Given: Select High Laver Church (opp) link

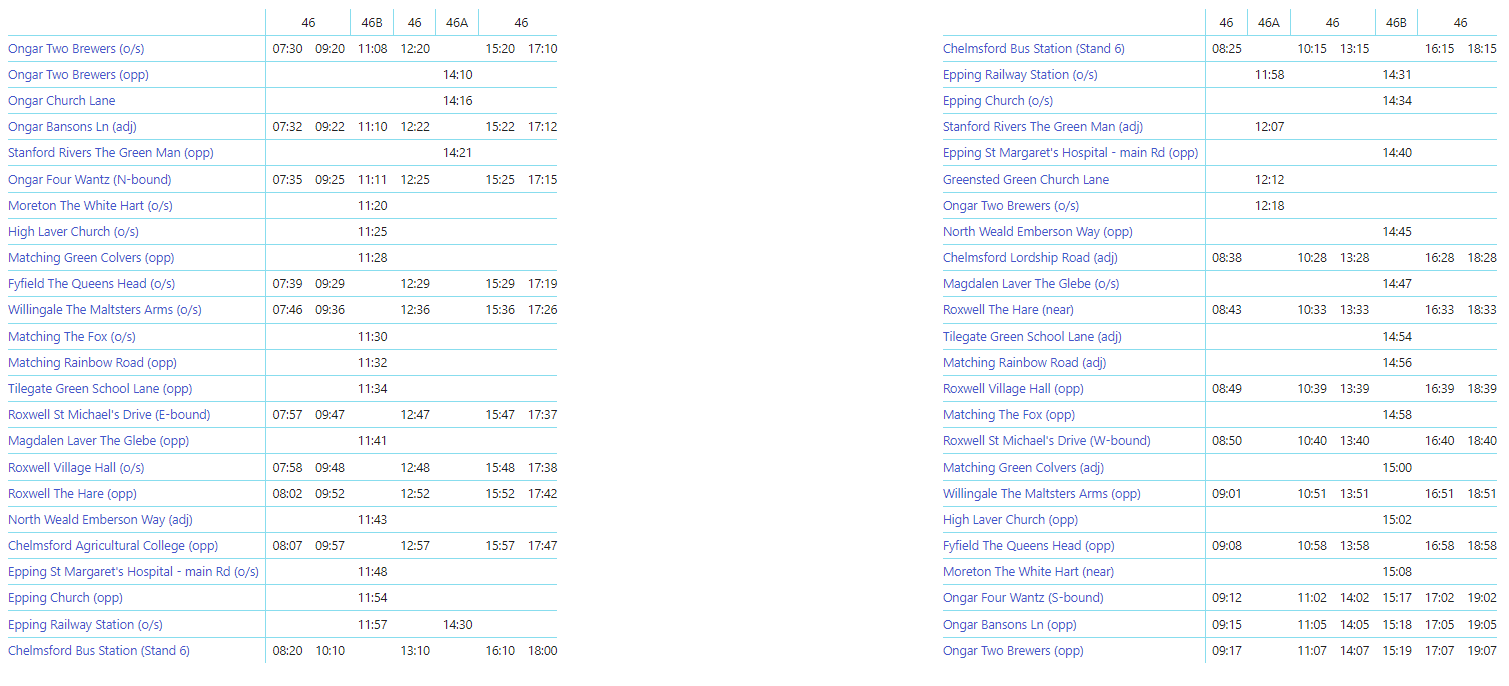Looking at the screenshot, I should tap(1011, 520).
